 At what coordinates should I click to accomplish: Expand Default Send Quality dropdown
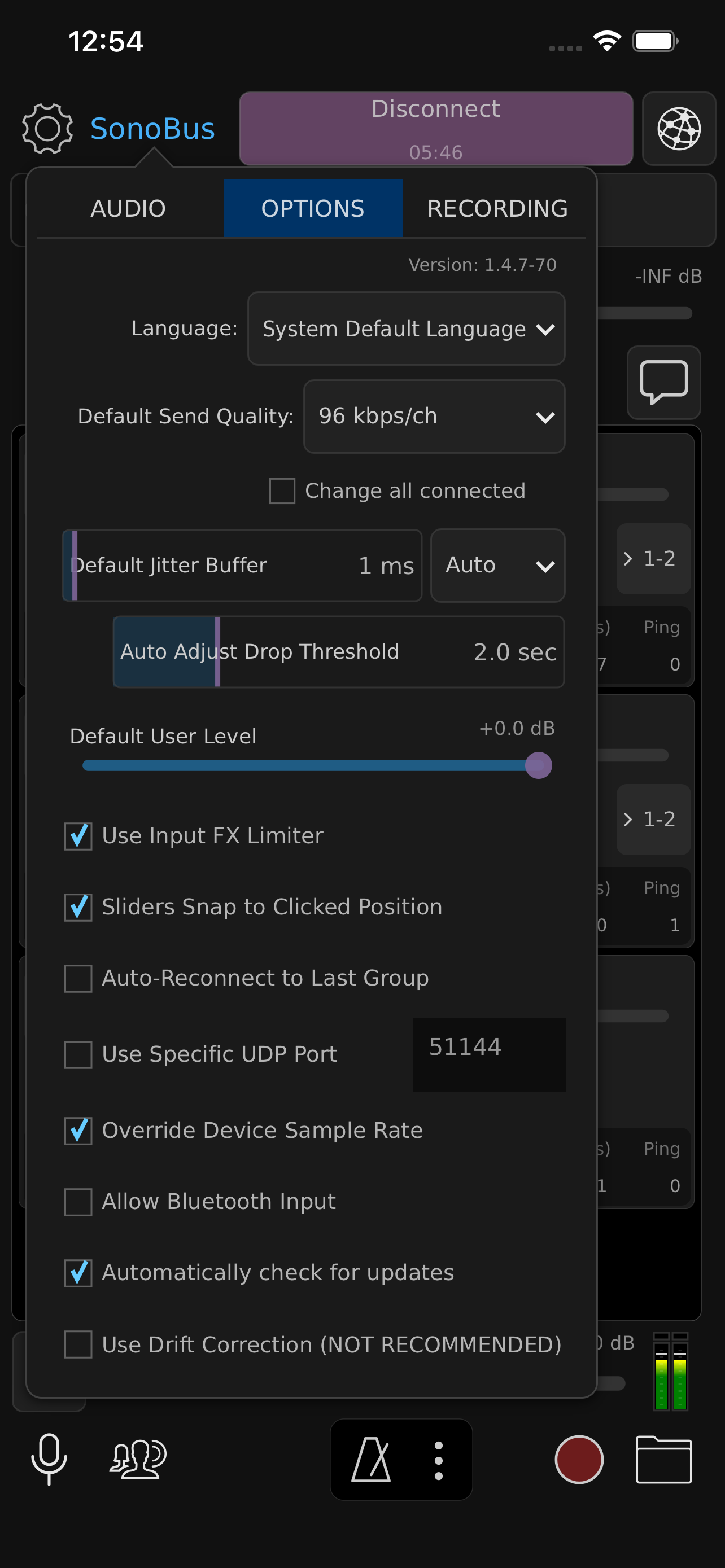434,417
